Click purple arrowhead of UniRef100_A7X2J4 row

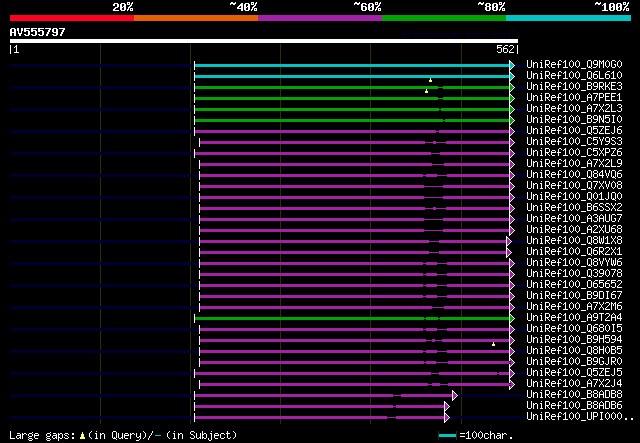coord(512,385)
